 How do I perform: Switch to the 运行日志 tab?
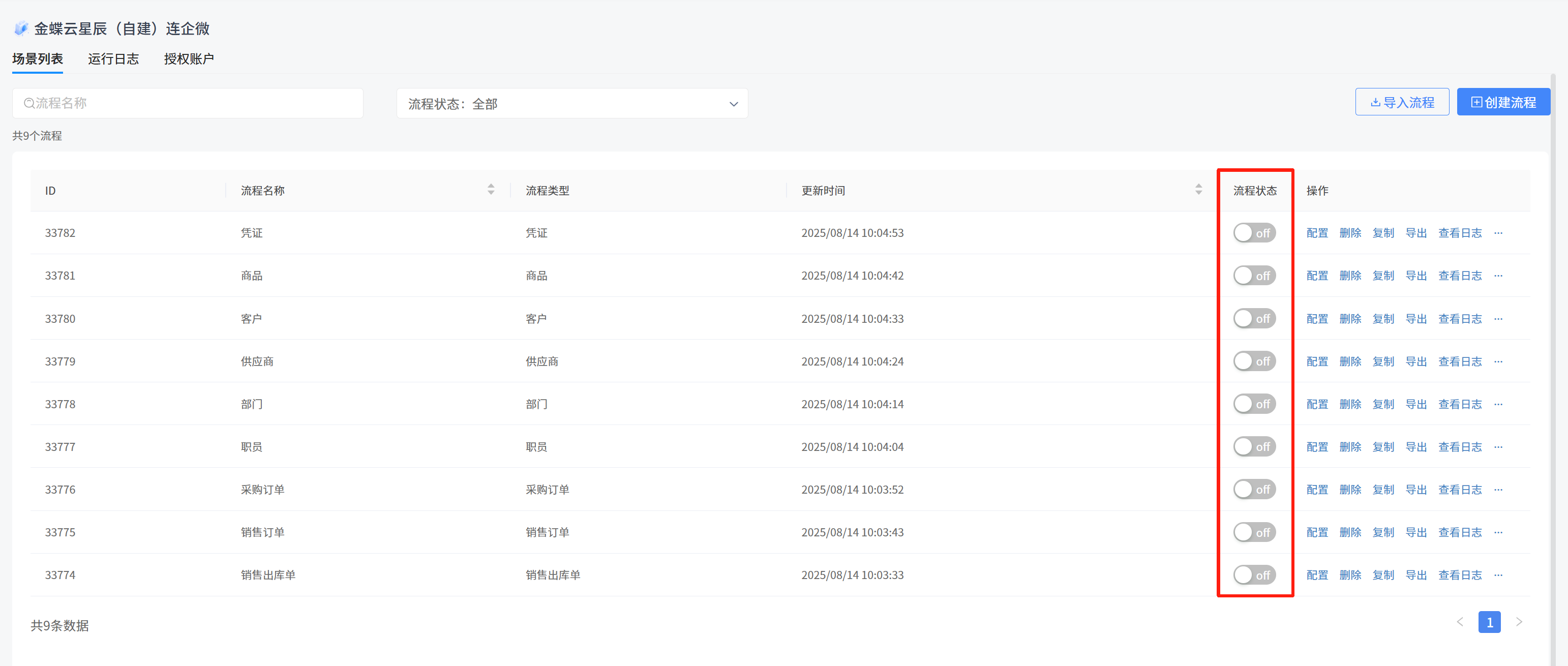click(113, 59)
